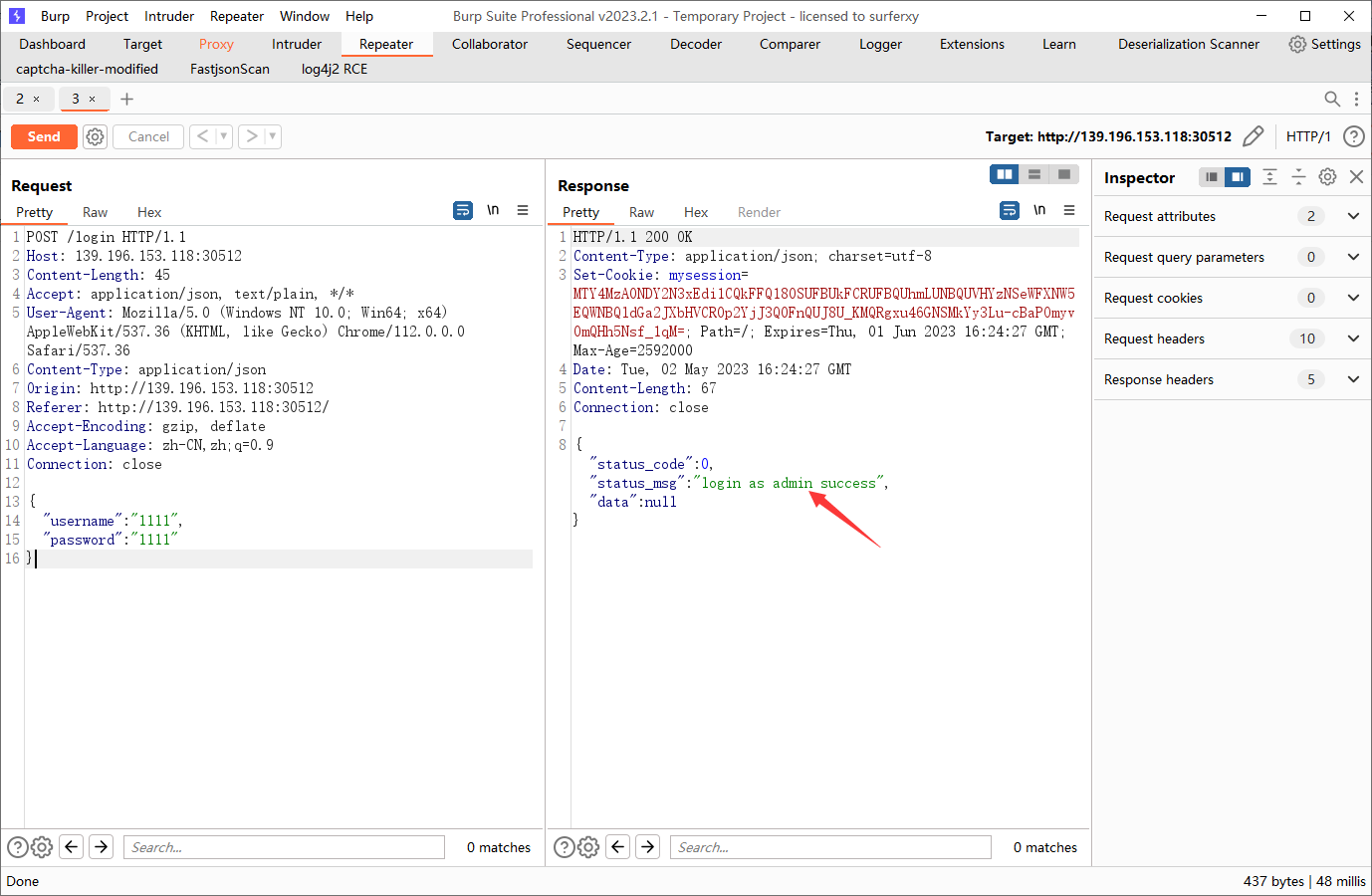Click the Send request button

pos(44,136)
